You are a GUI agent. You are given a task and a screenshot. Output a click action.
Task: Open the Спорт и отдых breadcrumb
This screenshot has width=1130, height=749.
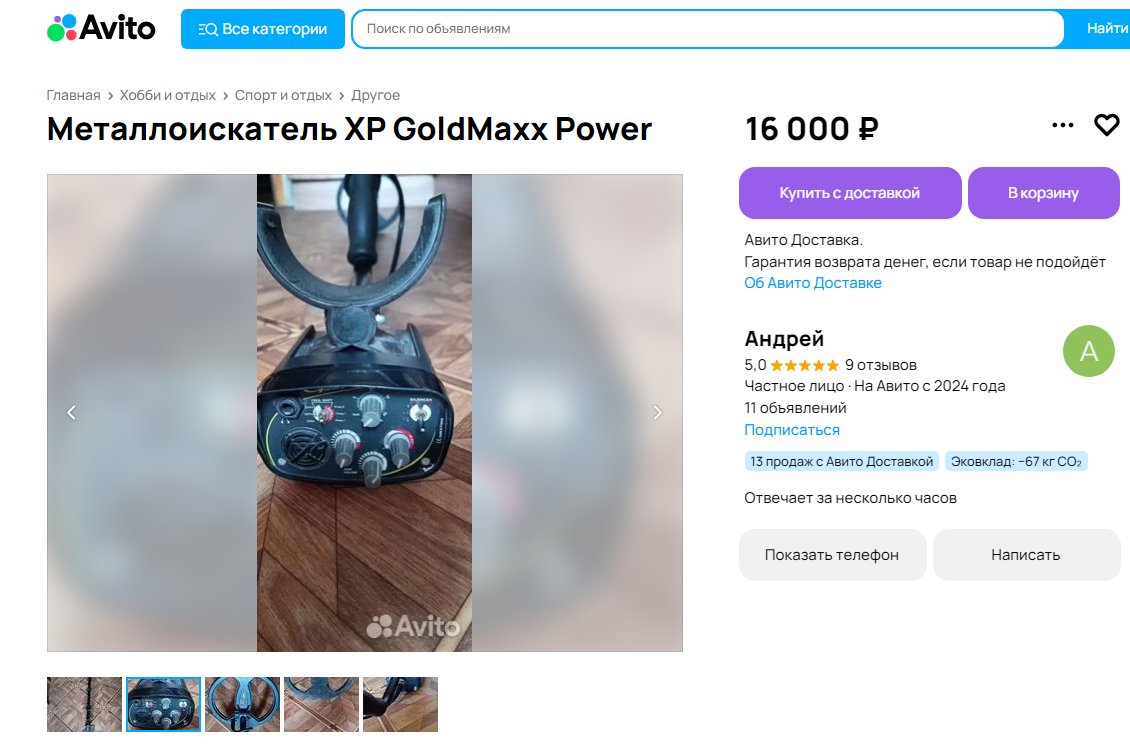point(283,95)
